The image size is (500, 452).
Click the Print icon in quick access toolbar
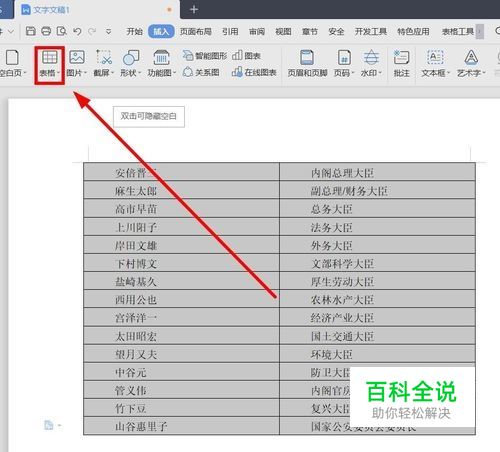46,31
